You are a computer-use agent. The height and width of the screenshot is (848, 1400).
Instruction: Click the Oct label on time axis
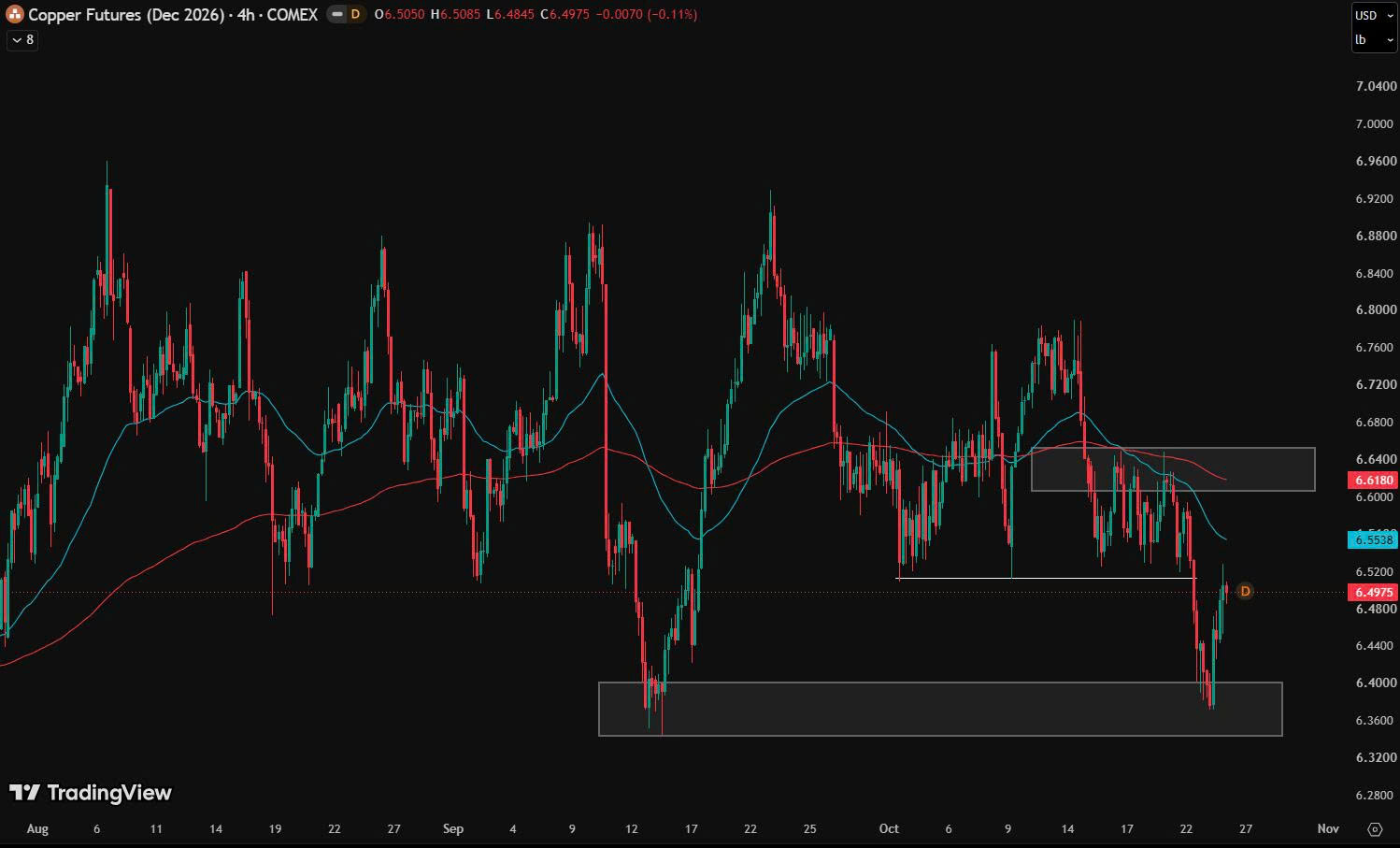(889, 828)
